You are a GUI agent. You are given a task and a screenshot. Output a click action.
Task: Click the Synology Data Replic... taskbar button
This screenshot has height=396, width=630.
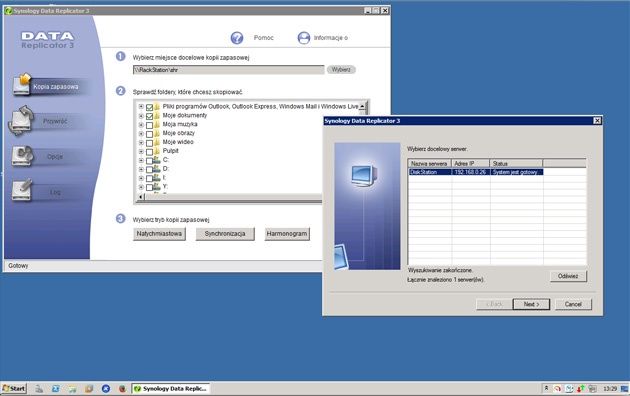tap(171, 388)
